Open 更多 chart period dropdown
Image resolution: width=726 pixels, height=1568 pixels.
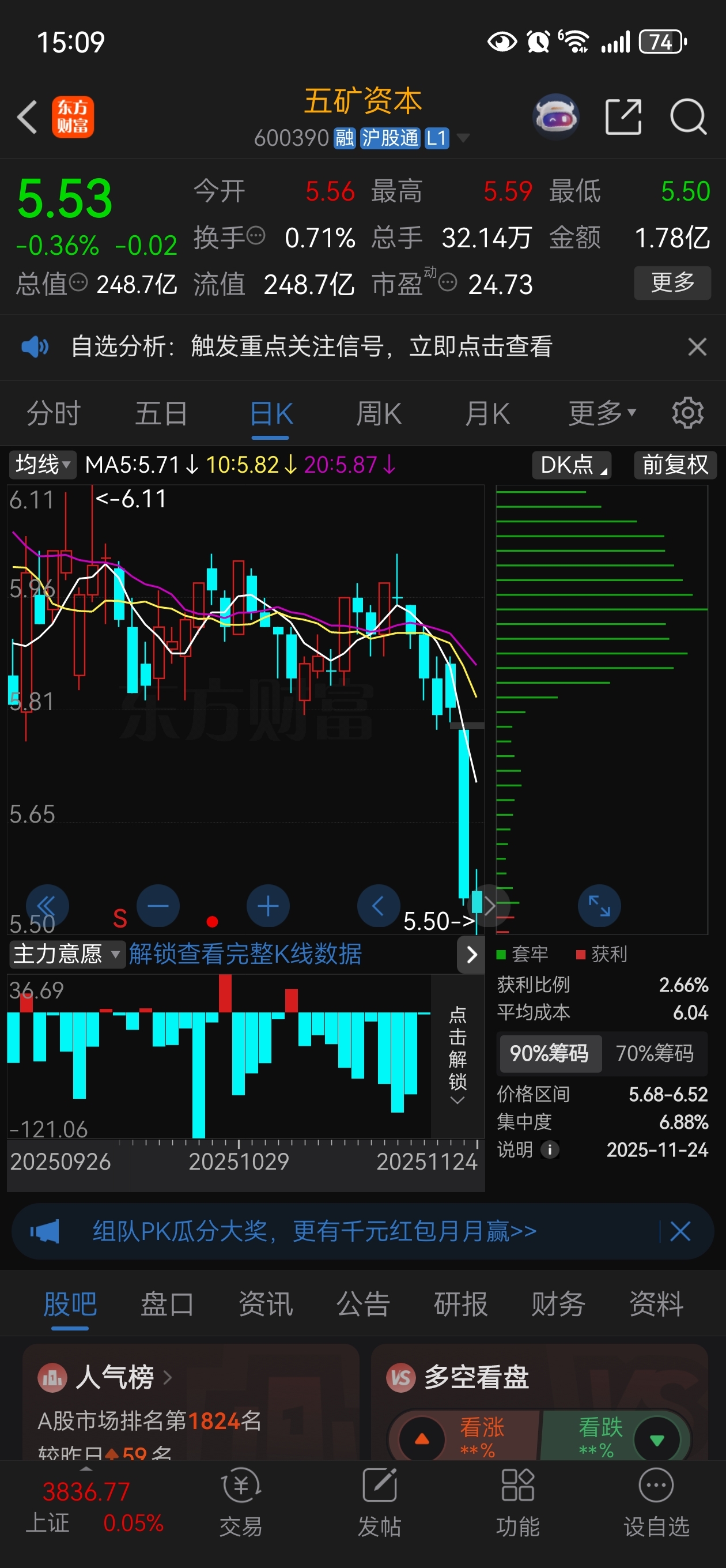pos(603,413)
